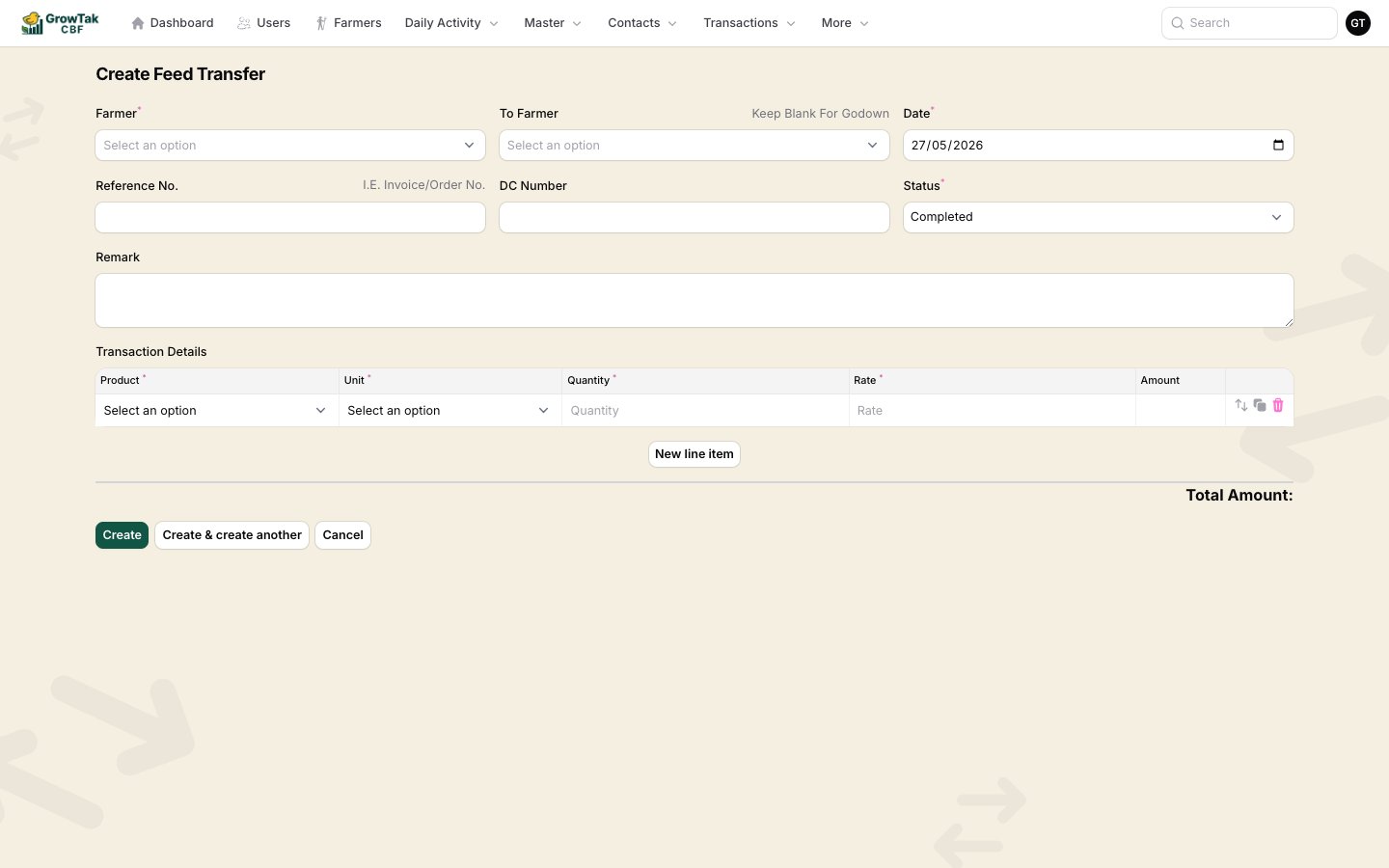The height and width of the screenshot is (868, 1389).
Task: Click the Users icon in navbar
Action: pos(244,23)
